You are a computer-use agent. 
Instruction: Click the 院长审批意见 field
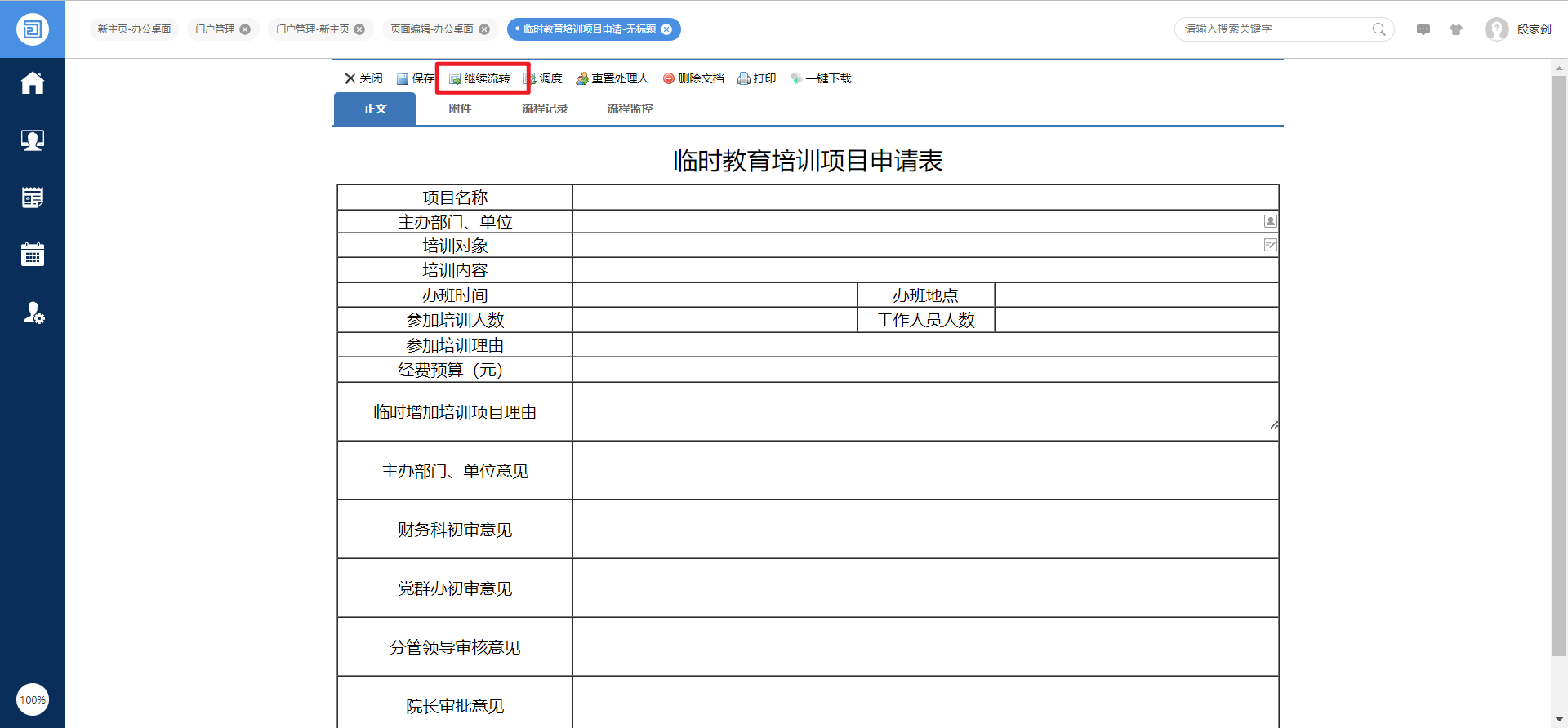[925, 703]
